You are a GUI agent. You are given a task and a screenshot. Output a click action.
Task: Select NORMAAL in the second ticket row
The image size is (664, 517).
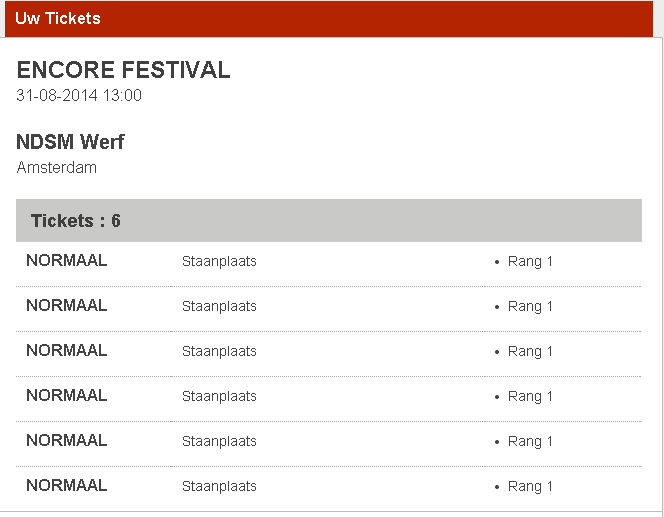(66, 306)
